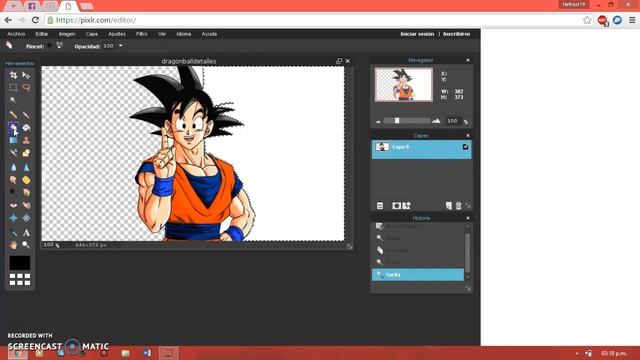Select the Spot heal tool
The width and height of the screenshot is (640, 360).
pos(26,205)
